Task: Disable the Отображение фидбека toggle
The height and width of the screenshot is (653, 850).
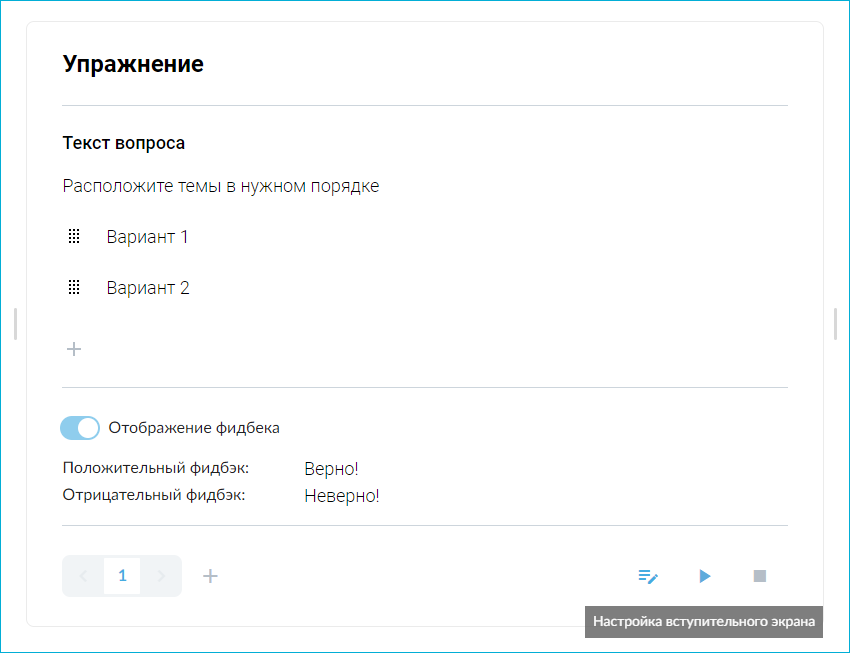Action: pos(79,428)
